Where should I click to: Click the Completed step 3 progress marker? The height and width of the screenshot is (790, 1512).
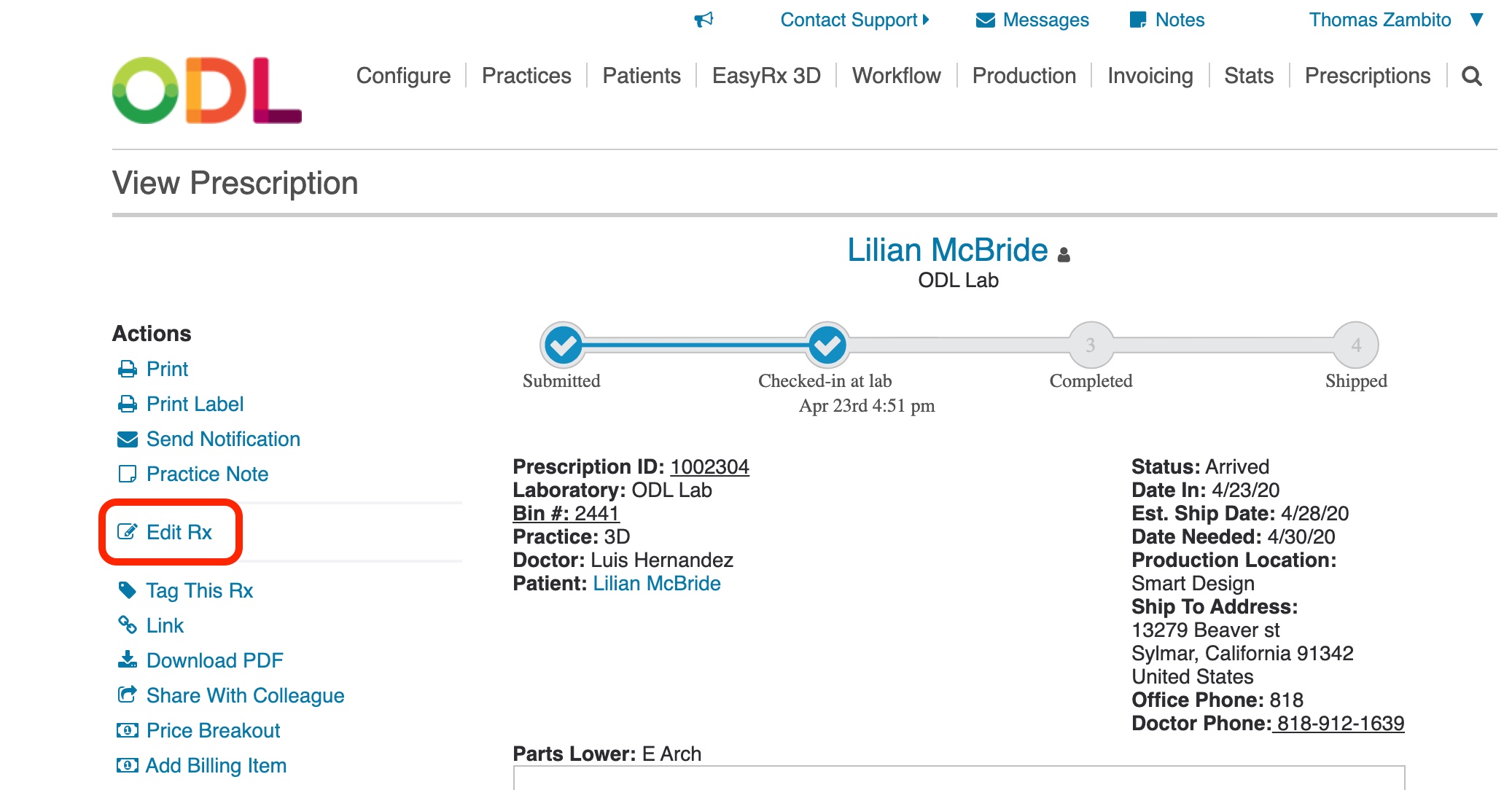(1091, 345)
